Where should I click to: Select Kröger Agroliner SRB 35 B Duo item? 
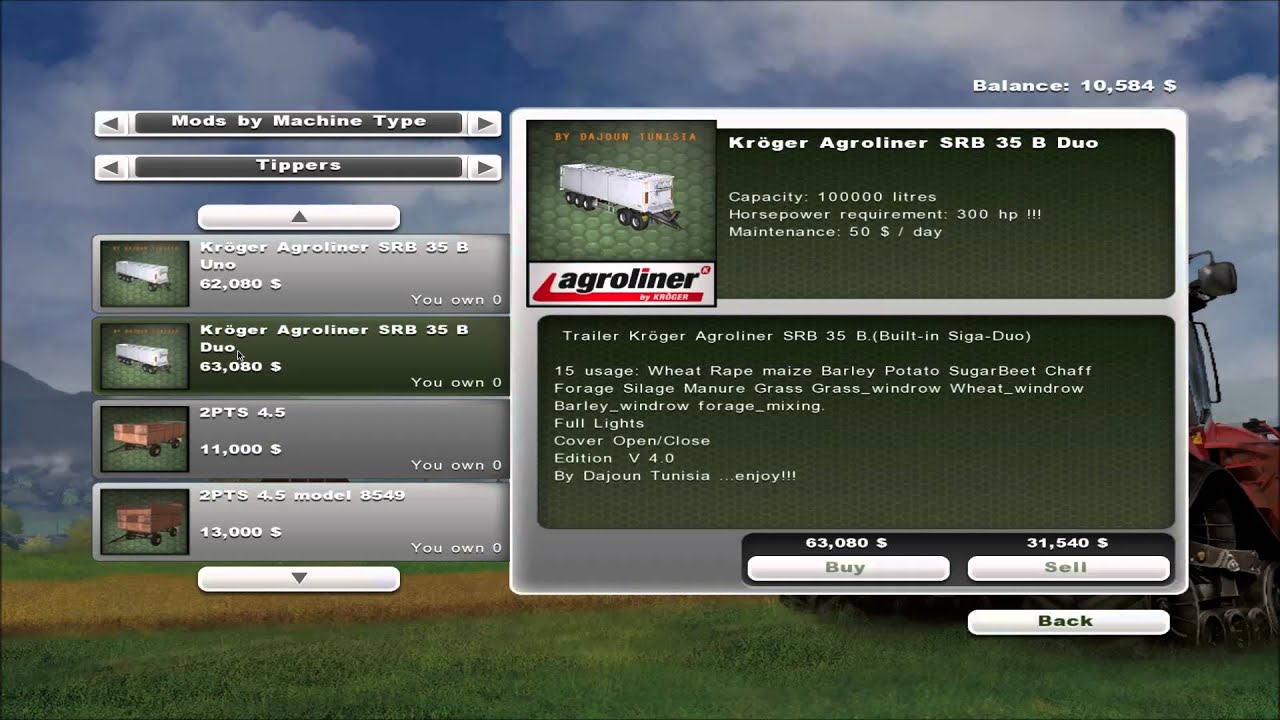click(301, 356)
